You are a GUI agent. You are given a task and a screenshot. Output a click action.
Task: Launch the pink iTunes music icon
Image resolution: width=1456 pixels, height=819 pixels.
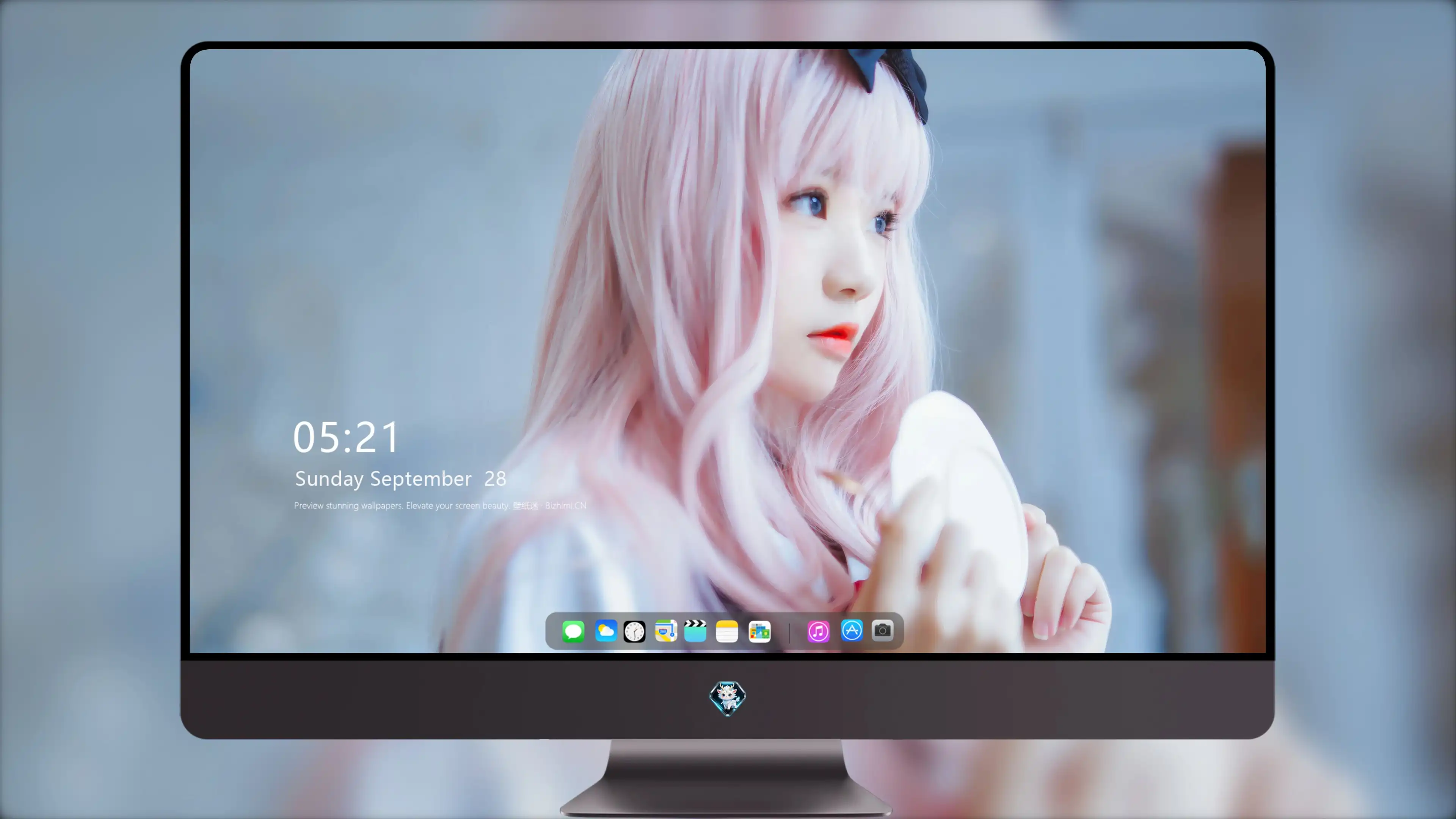[x=819, y=631]
